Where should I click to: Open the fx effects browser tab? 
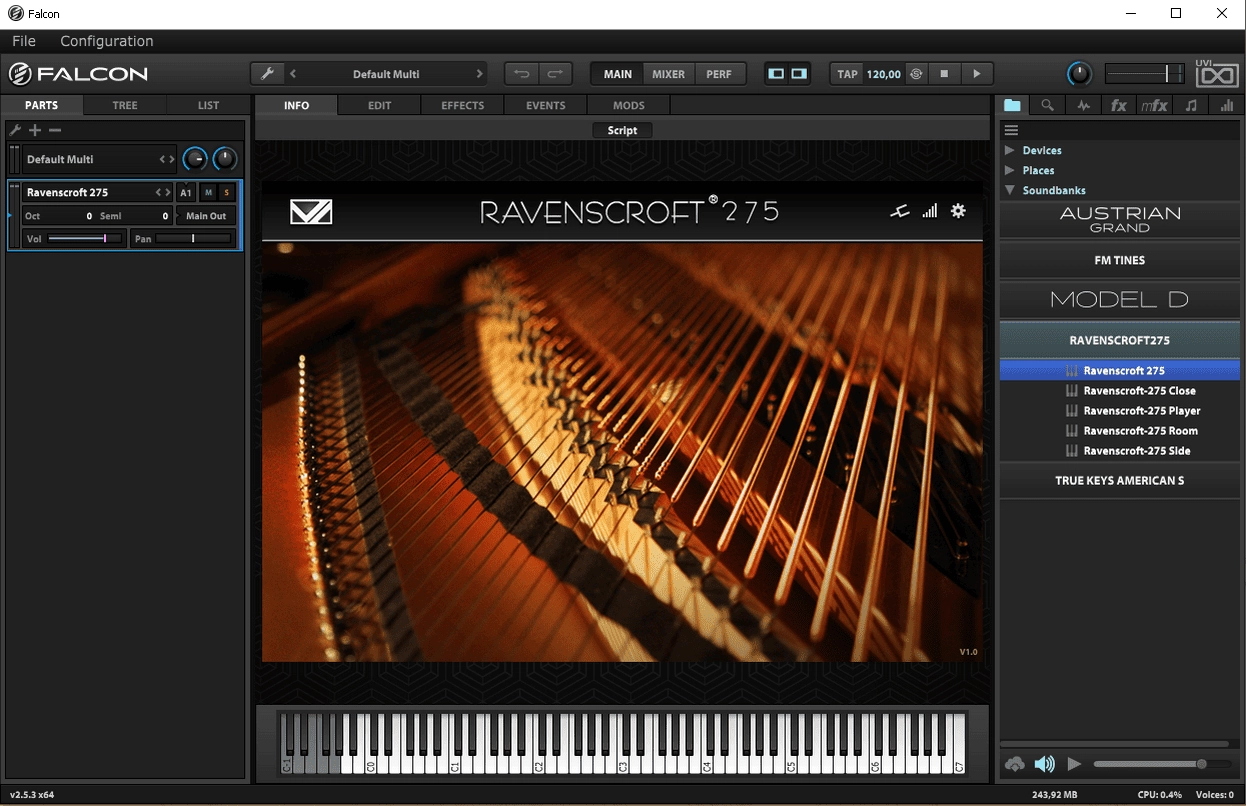(1118, 105)
